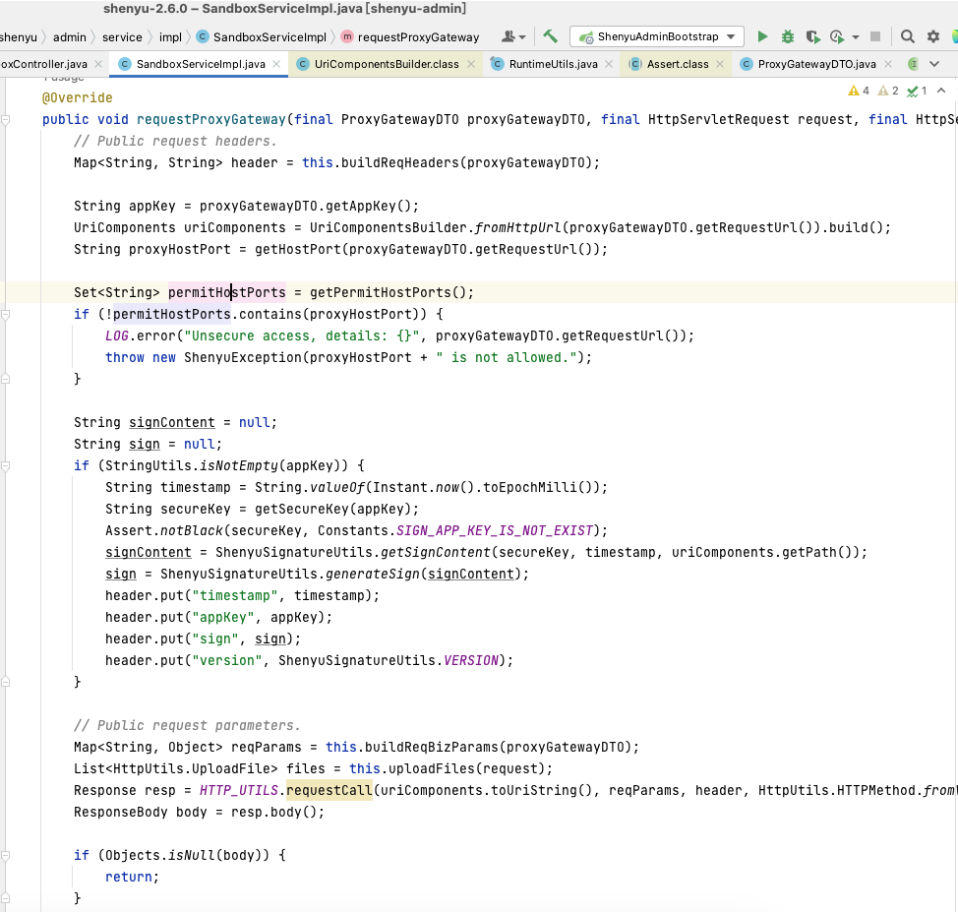958x914 pixels.
Task: Click the uploadFiles(request) call
Action: (x=467, y=769)
